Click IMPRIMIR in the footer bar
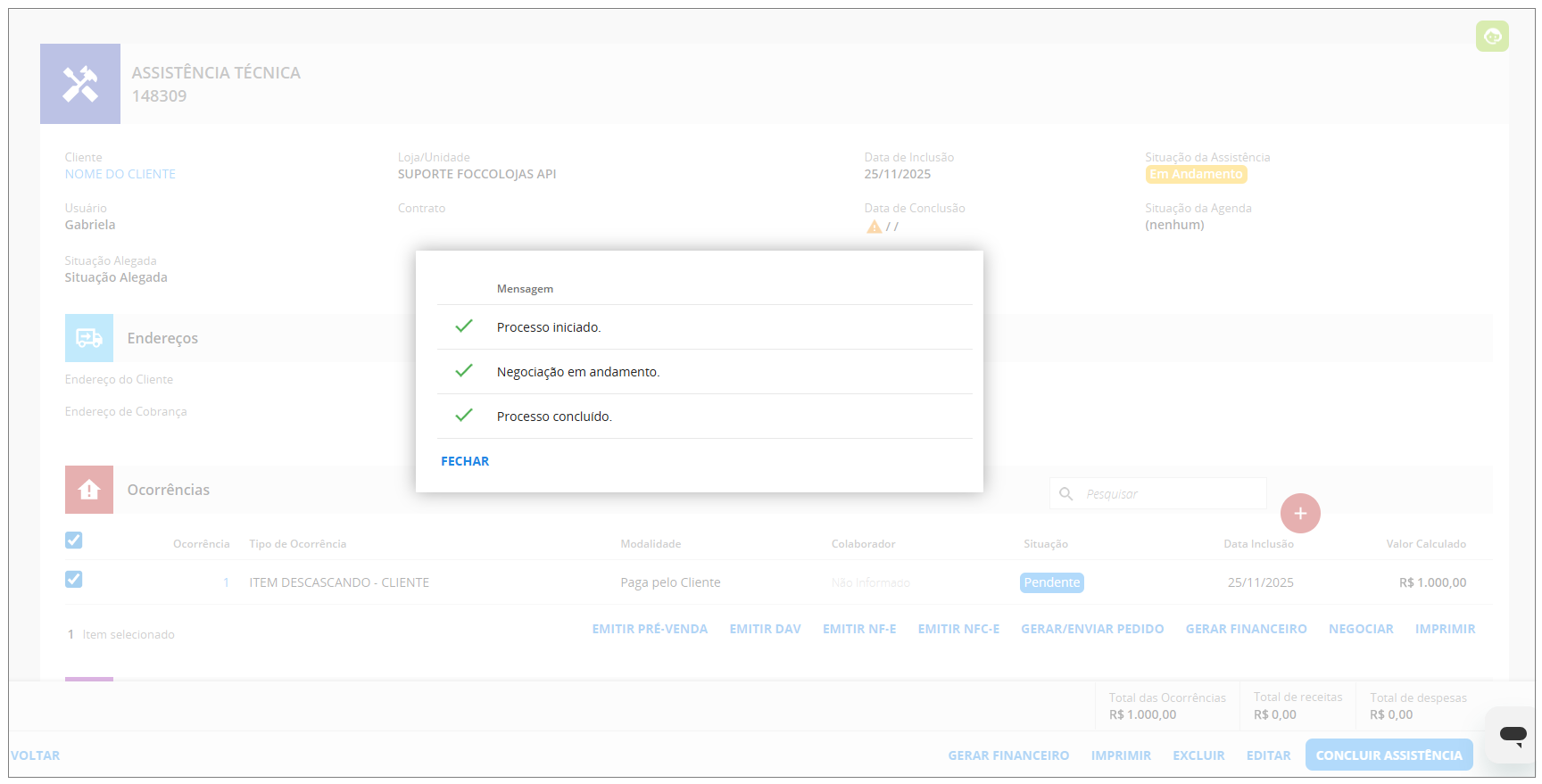1542x784 pixels. pos(1121,755)
